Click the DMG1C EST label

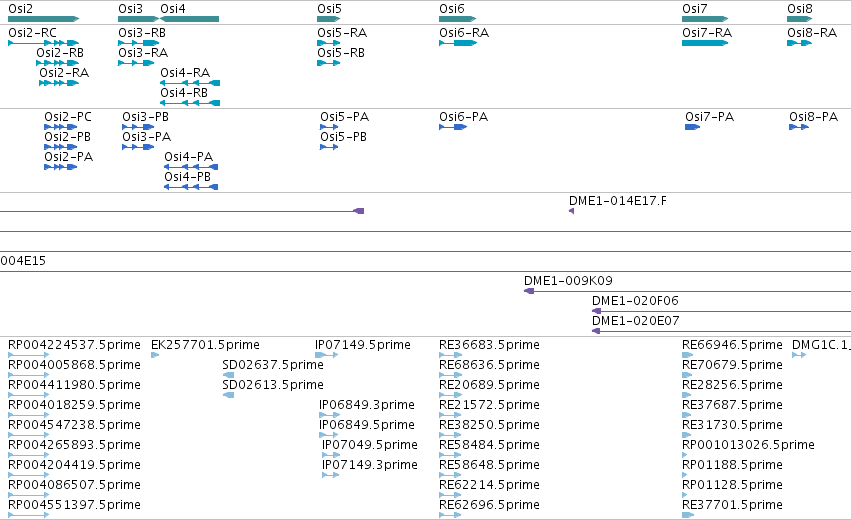[x=821, y=345]
